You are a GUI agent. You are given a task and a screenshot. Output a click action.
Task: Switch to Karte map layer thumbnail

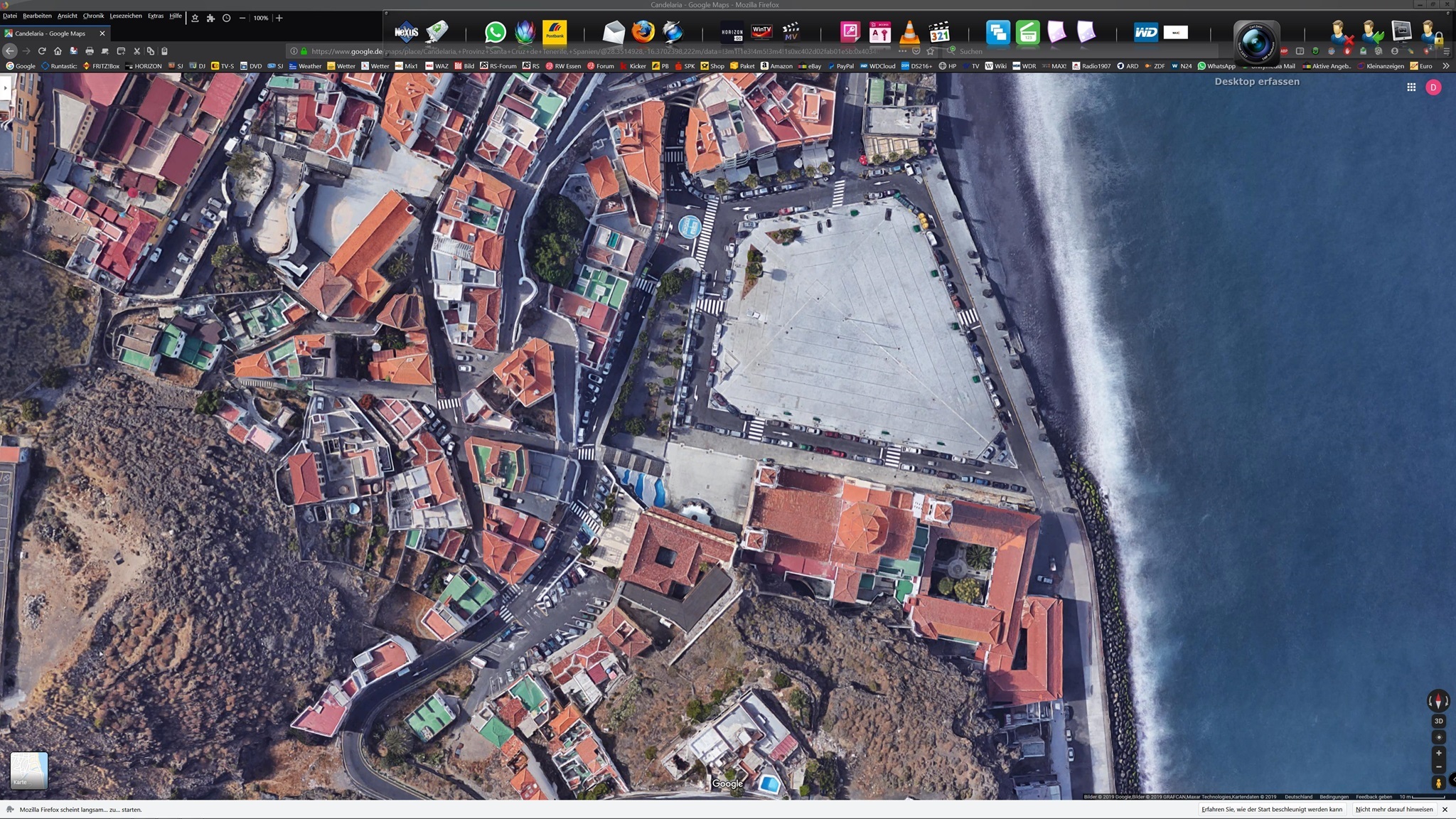[29, 770]
